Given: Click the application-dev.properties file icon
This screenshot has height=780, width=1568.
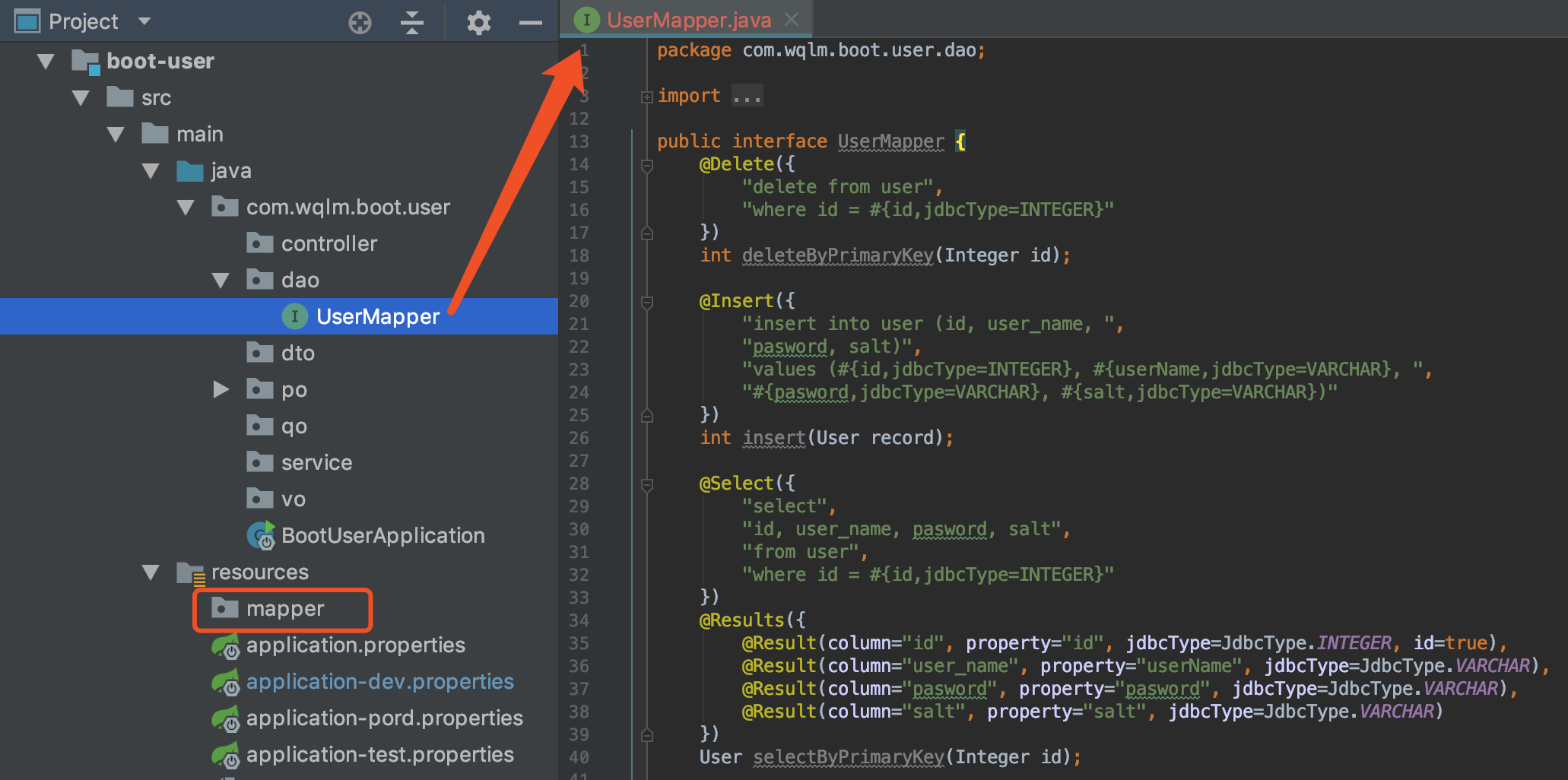Looking at the screenshot, I should pyautogui.click(x=226, y=683).
